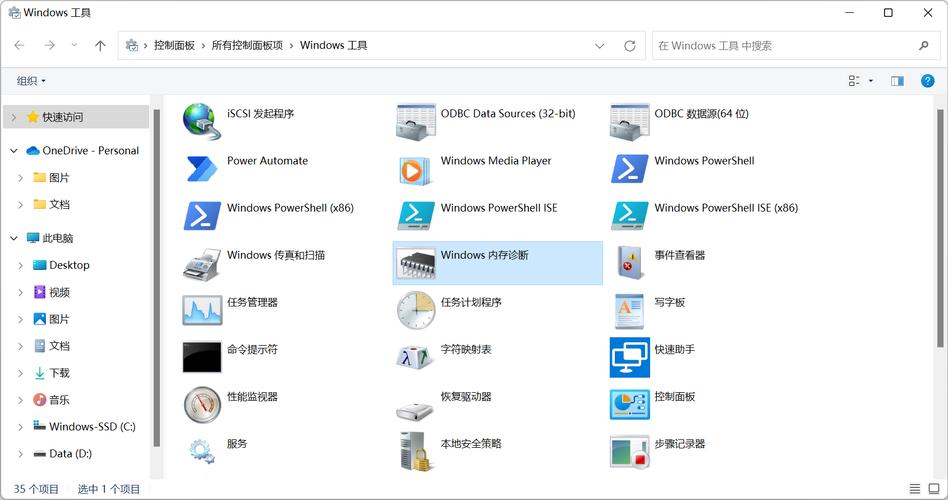The width and height of the screenshot is (948, 500).
Task: Select the 恢复驱动器 icon
Action: pyautogui.click(x=415, y=411)
